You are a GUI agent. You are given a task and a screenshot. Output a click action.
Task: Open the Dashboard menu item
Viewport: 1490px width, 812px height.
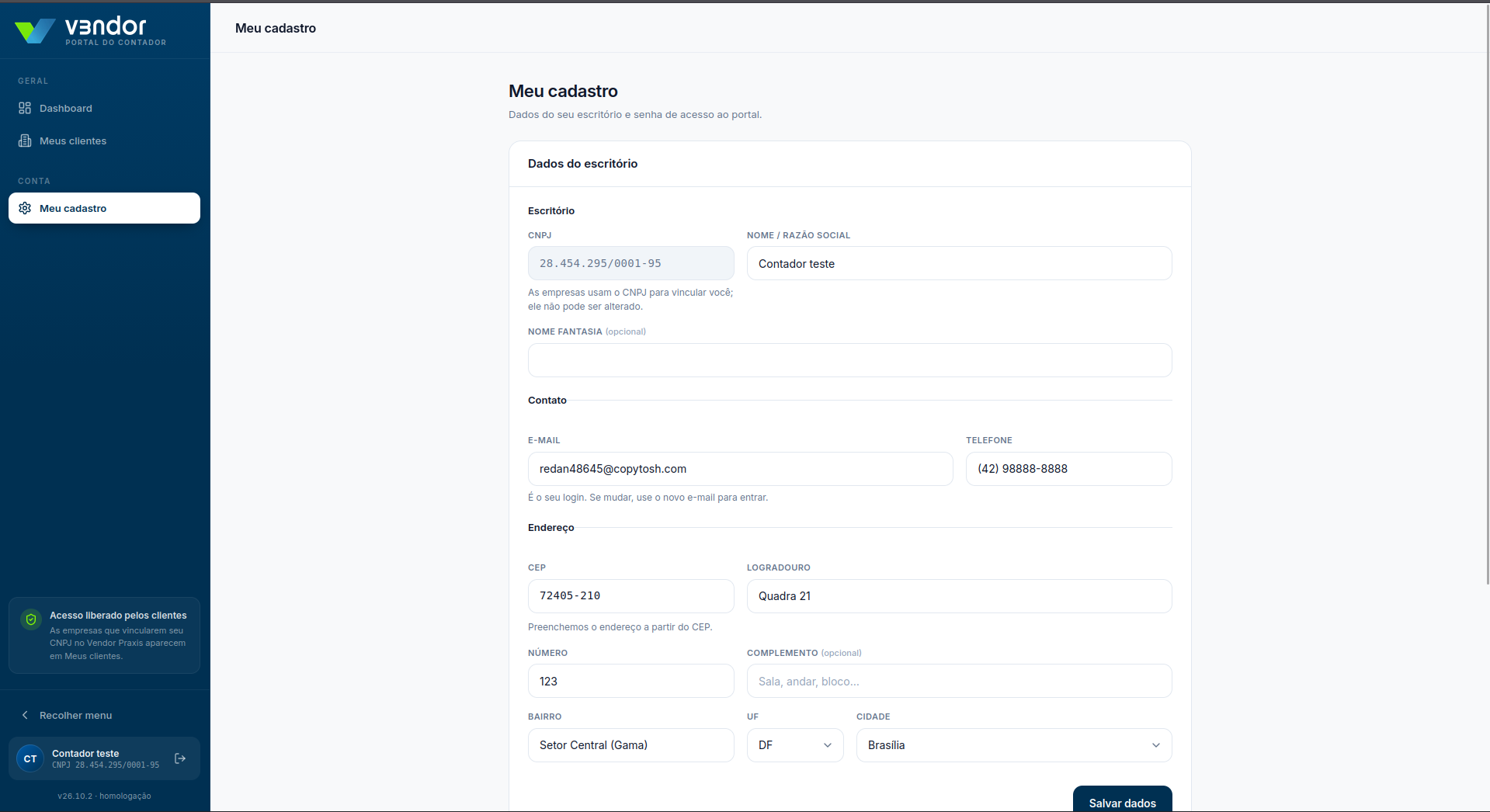click(104, 108)
